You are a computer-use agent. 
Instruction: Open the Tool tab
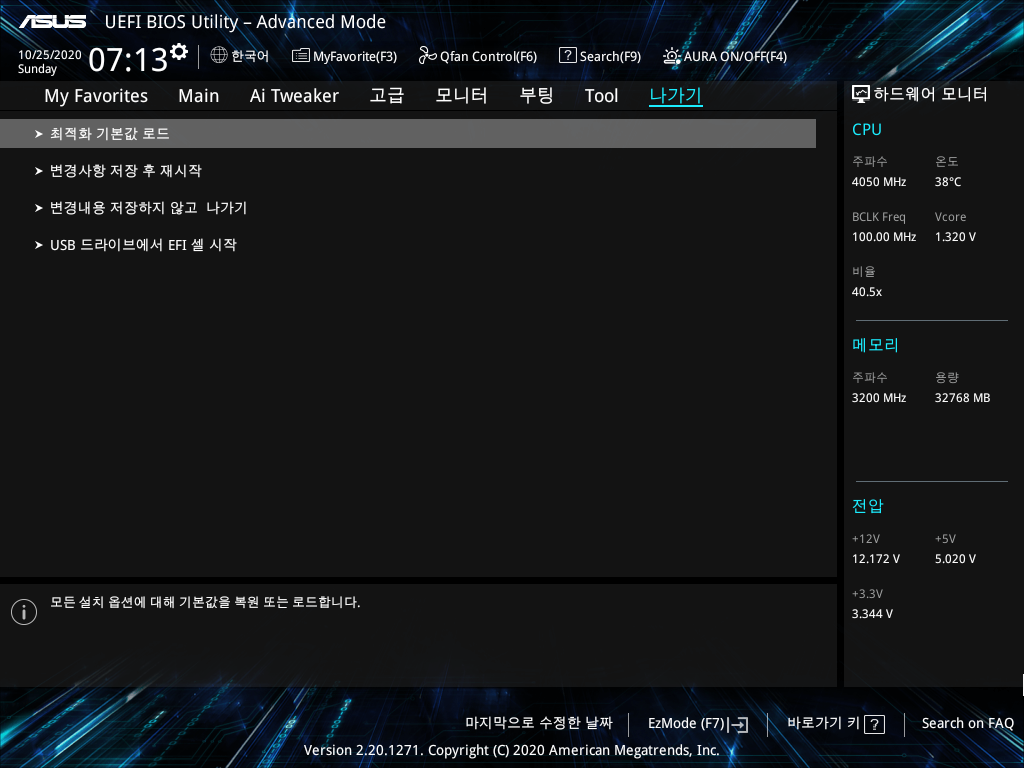[x=601, y=96]
